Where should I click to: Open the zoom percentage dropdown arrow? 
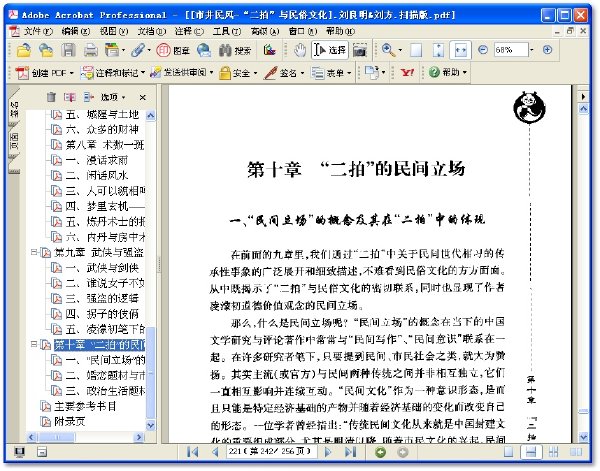(x=532, y=50)
